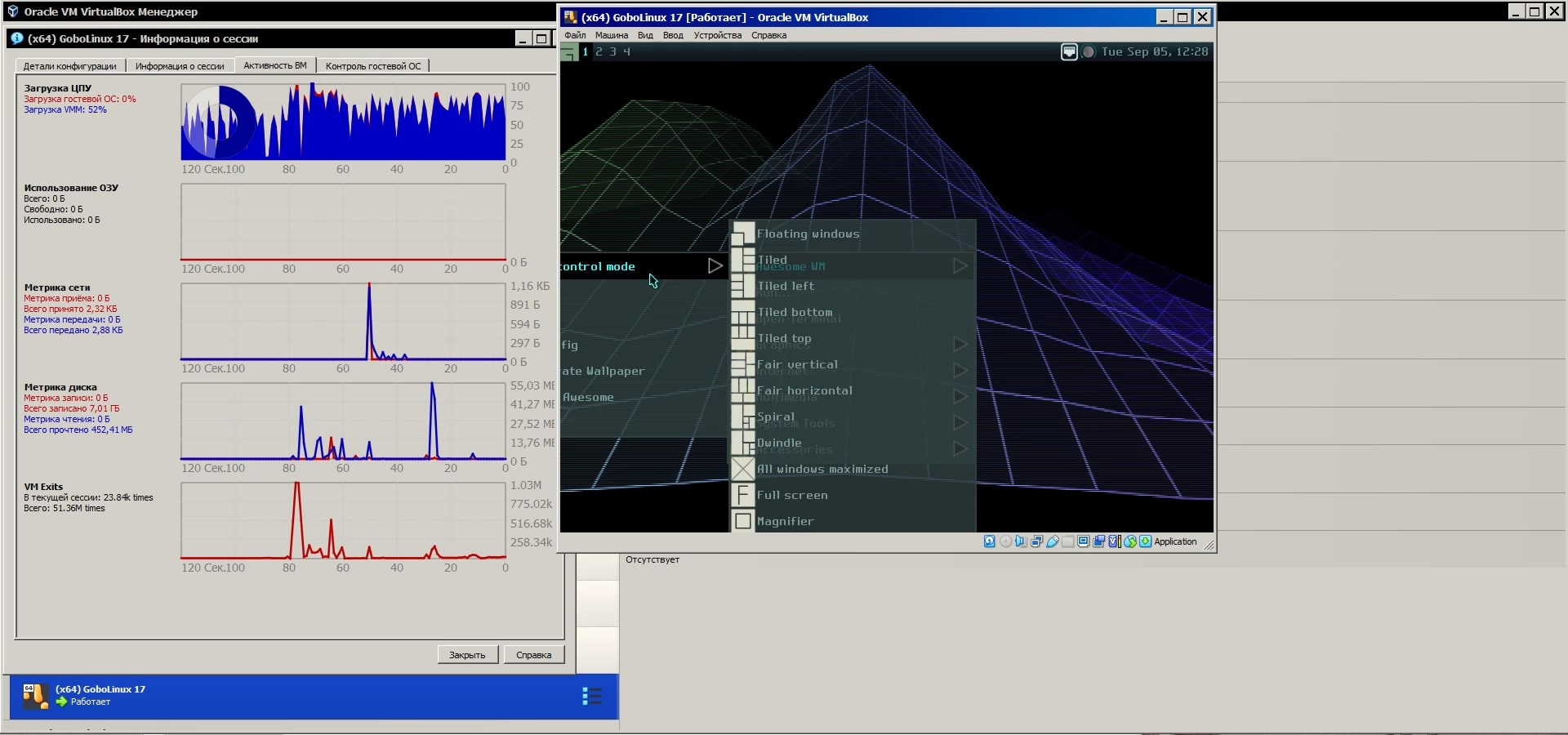Enable the Full screen layout
The height and width of the screenshot is (735, 1568).
point(791,495)
